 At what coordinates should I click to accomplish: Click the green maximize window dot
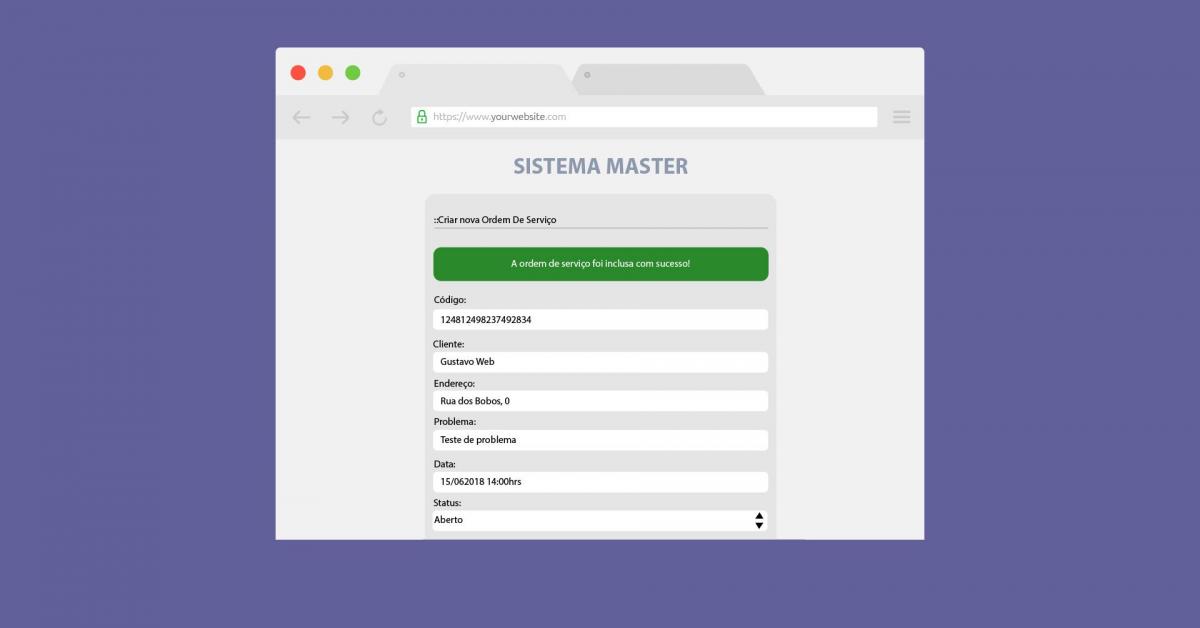pyautogui.click(x=352, y=72)
